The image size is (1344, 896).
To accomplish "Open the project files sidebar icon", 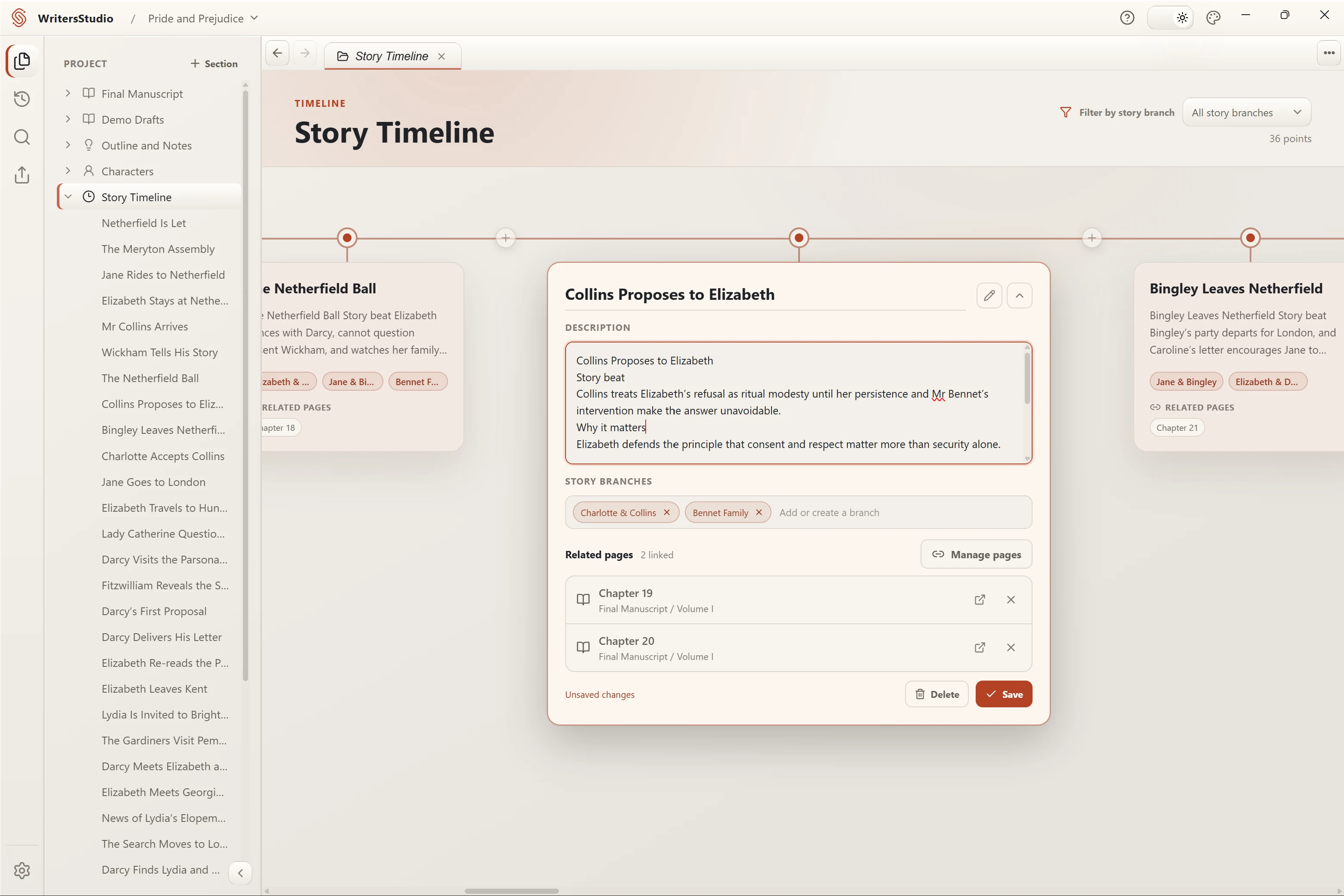I will 22,61.
